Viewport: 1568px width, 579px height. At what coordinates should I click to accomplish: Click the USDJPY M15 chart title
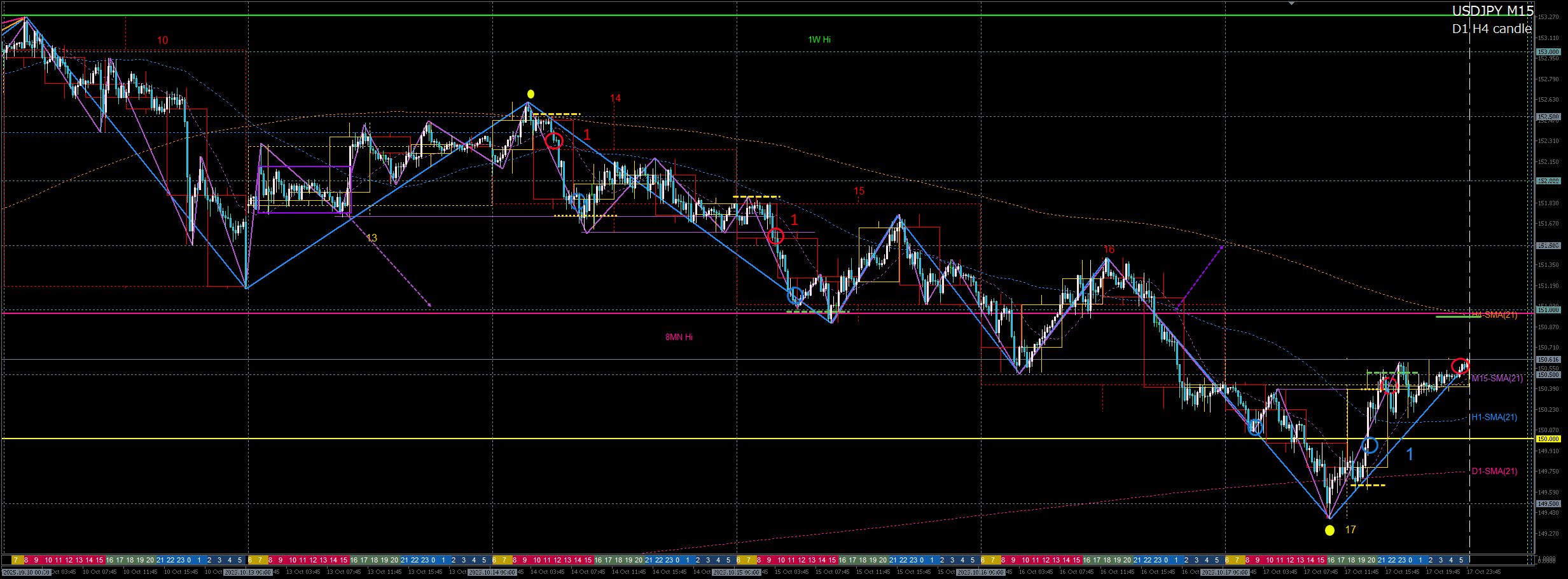(x=1492, y=11)
